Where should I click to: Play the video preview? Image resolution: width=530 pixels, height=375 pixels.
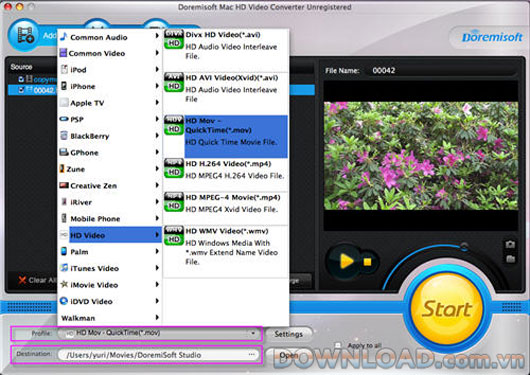(x=346, y=261)
